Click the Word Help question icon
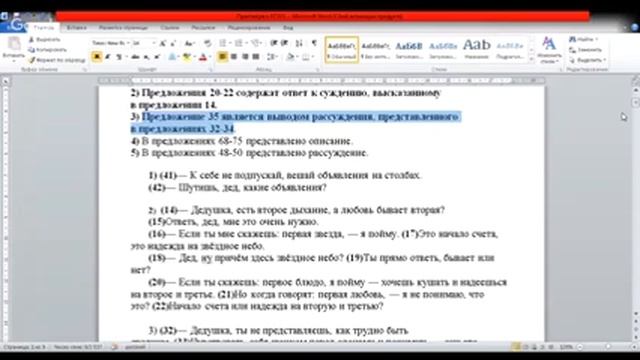The image size is (640, 360). 635,27
